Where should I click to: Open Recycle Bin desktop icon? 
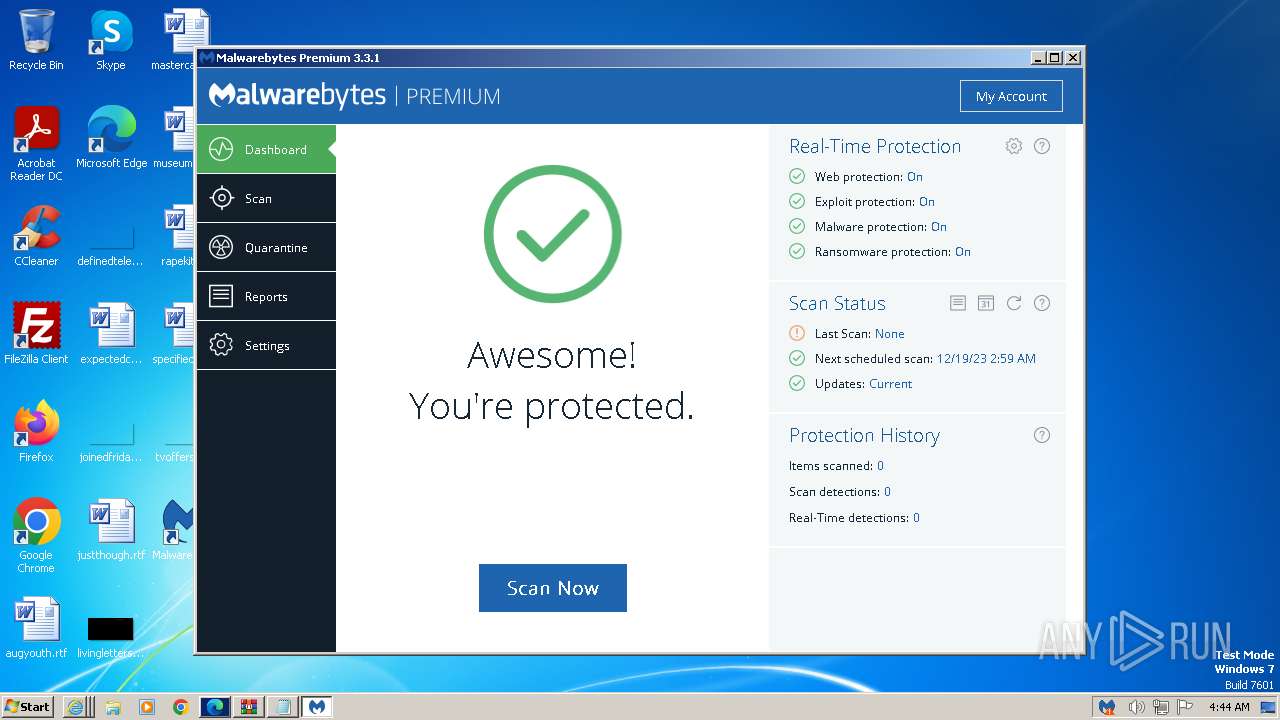[x=36, y=40]
